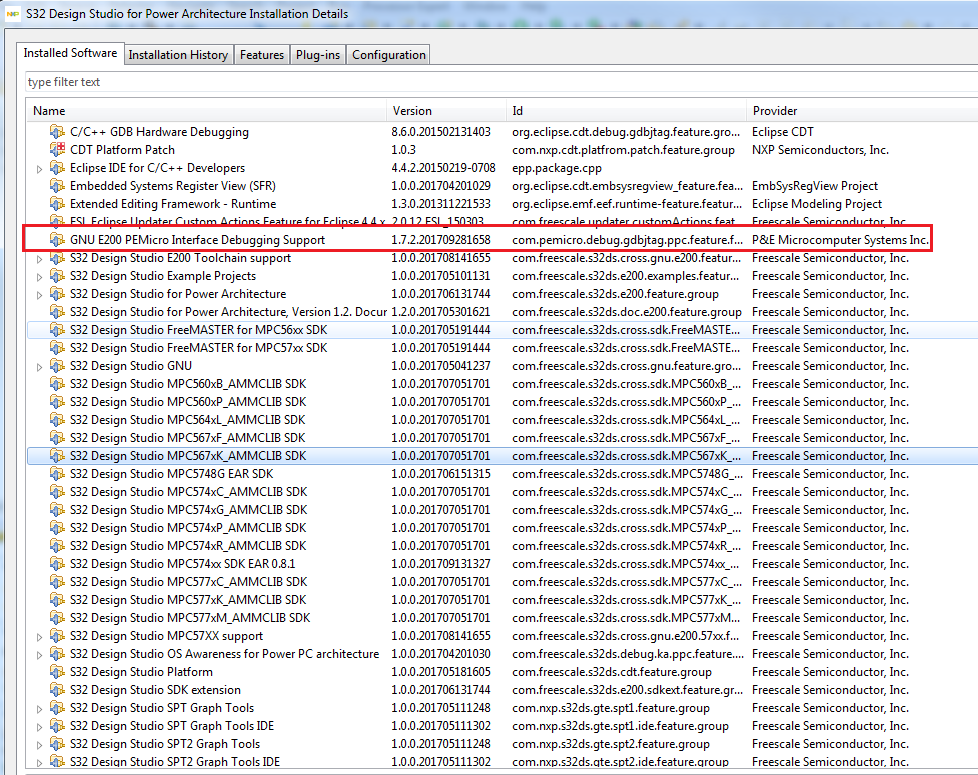This screenshot has width=978, height=775.
Task: Expand S32 Design Studio E200 Toolchain support
Action: point(39,259)
